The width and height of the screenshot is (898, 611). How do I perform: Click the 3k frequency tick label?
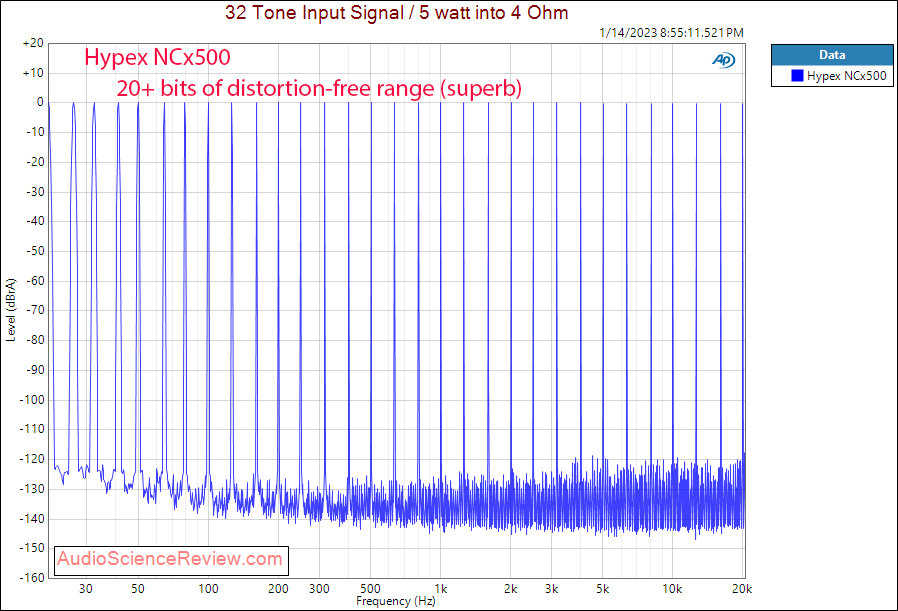click(552, 589)
